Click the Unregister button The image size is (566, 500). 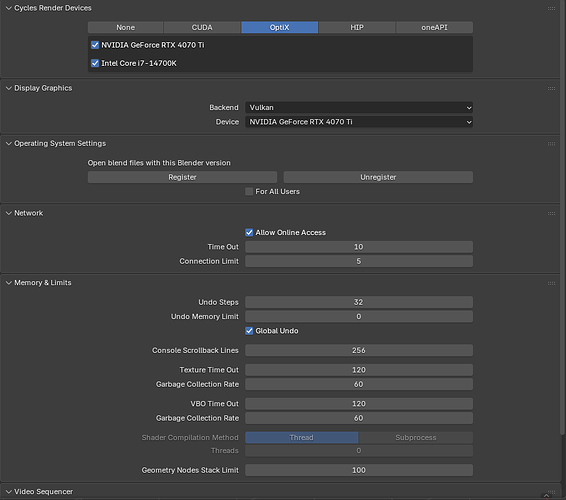coord(378,177)
